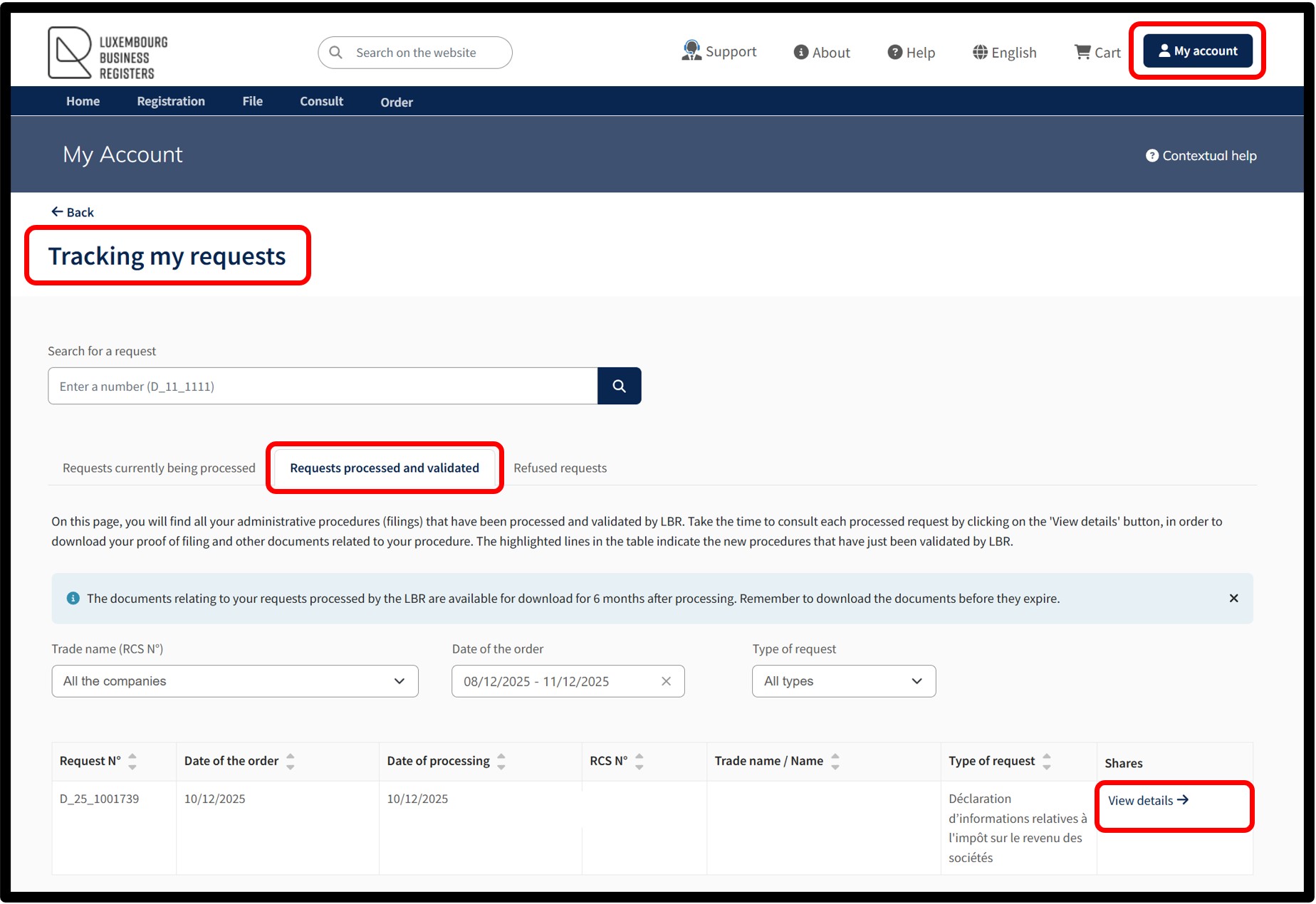Screen dimensions: 1316x904
Task: Clear the date of the order range
Action: click(666, 681)
